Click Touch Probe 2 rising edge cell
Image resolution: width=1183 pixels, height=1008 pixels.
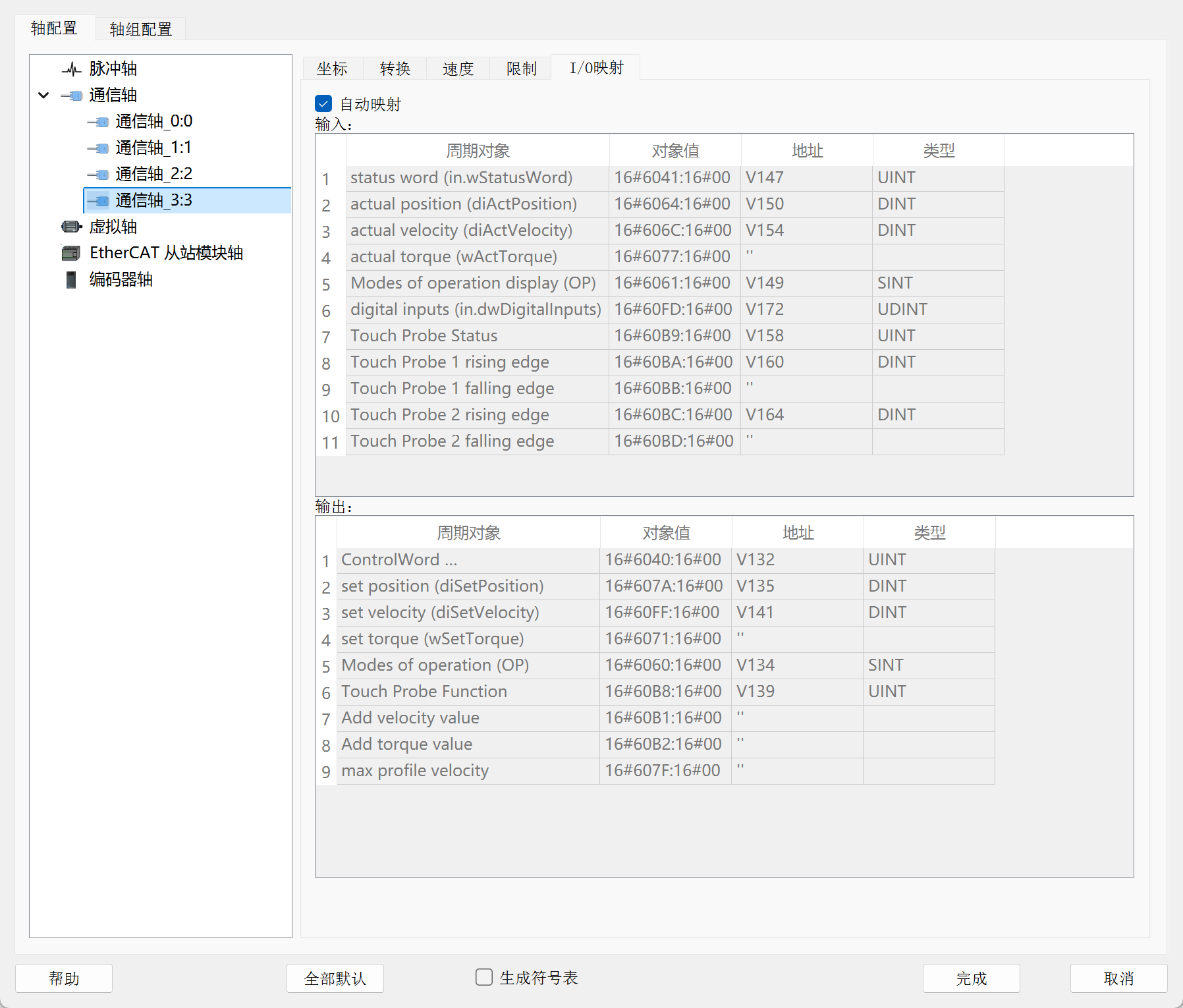click(478, 415)
